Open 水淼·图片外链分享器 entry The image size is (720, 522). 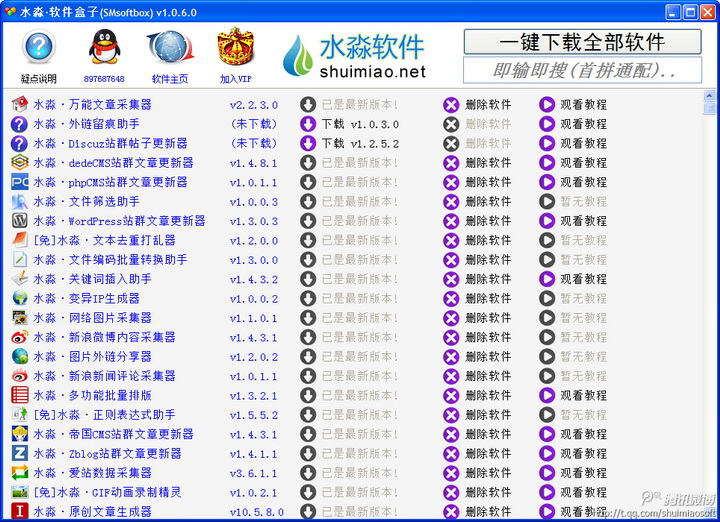92,357
